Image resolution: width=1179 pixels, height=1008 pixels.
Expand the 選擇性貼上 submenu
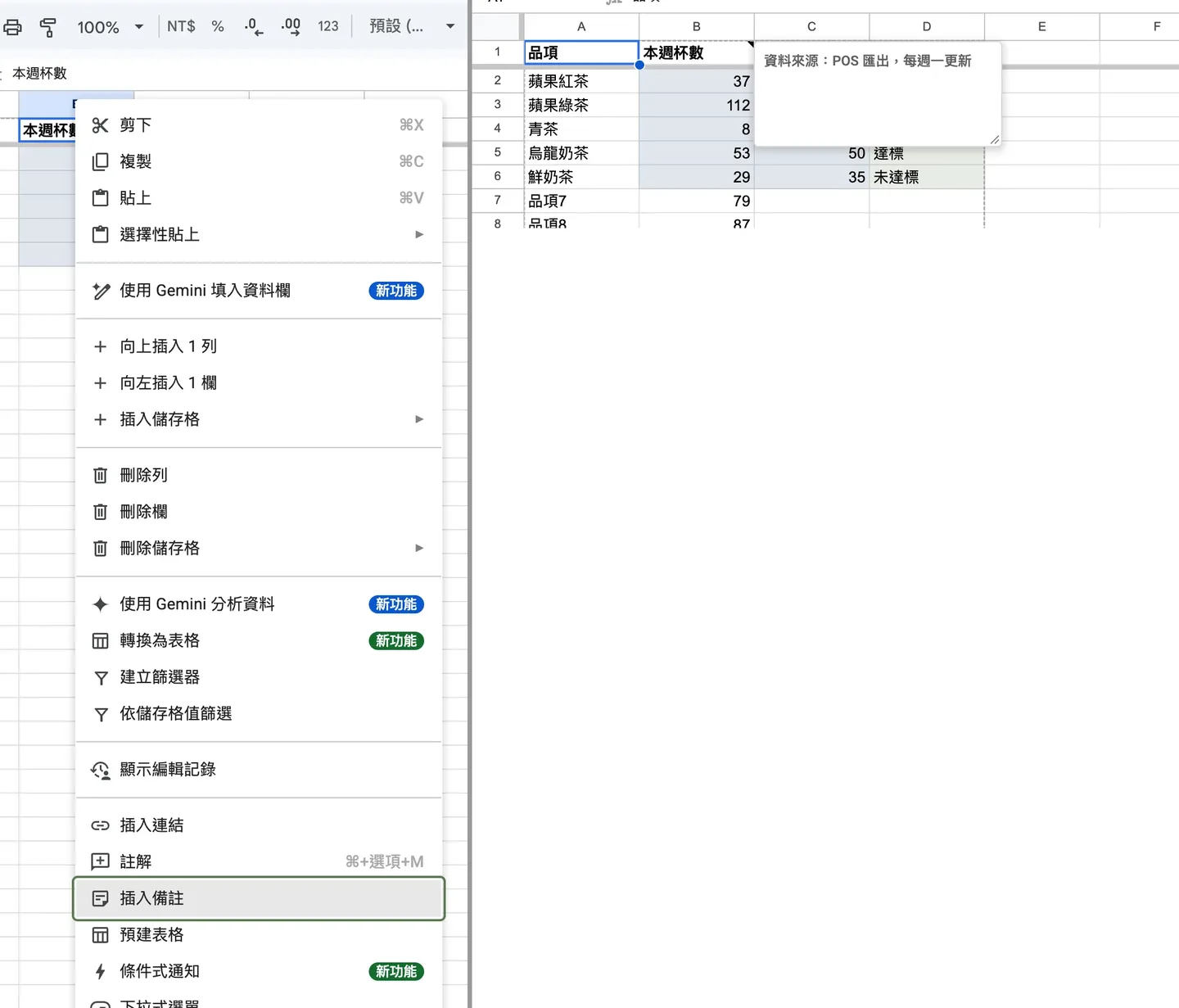click(x=259, y=235)
